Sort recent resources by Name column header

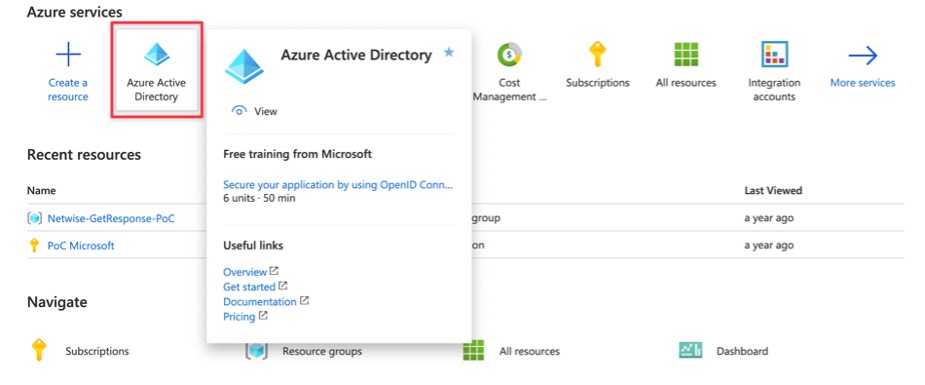coord(41,190)
